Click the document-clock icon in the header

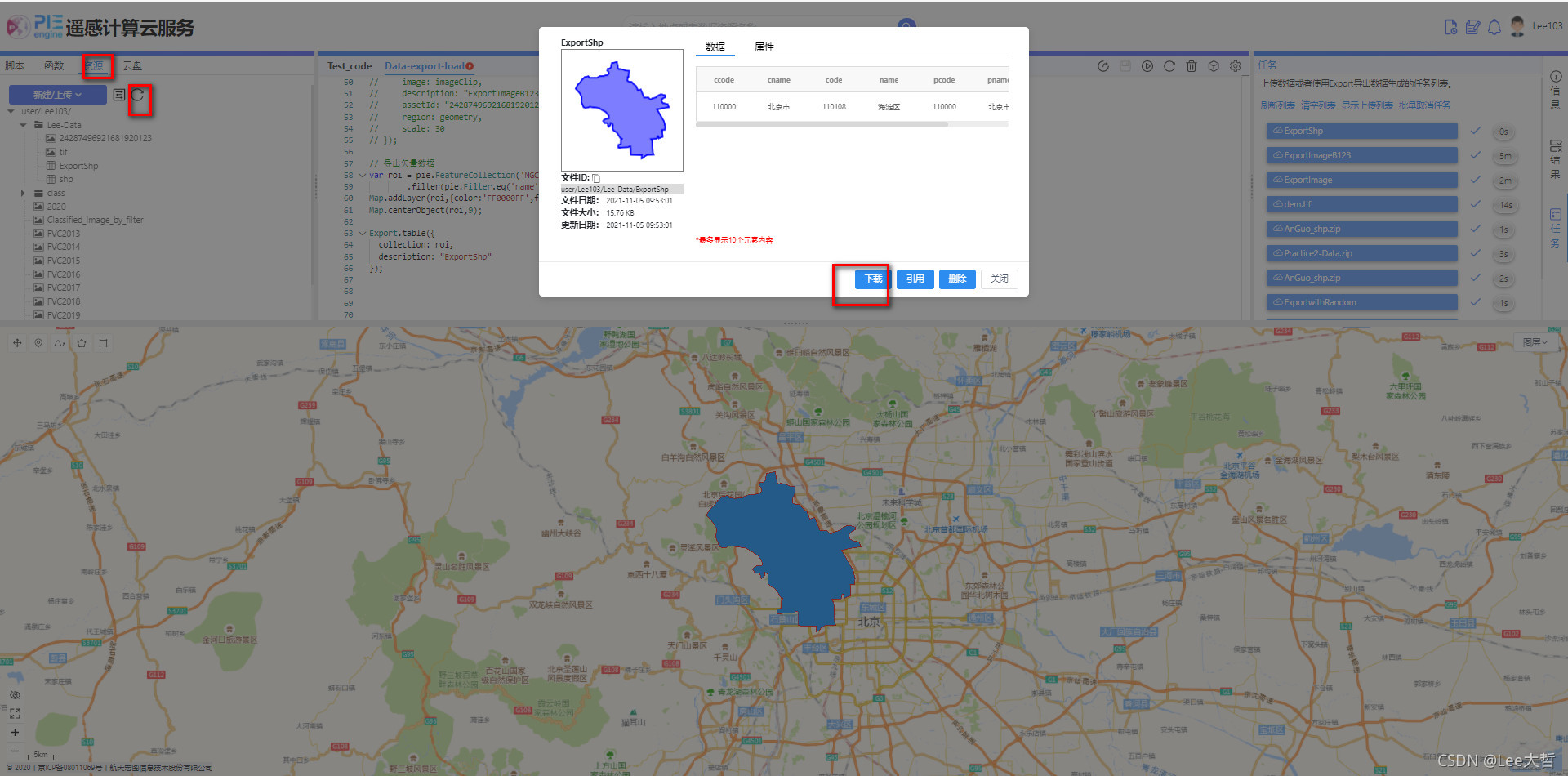point(1451,27)
